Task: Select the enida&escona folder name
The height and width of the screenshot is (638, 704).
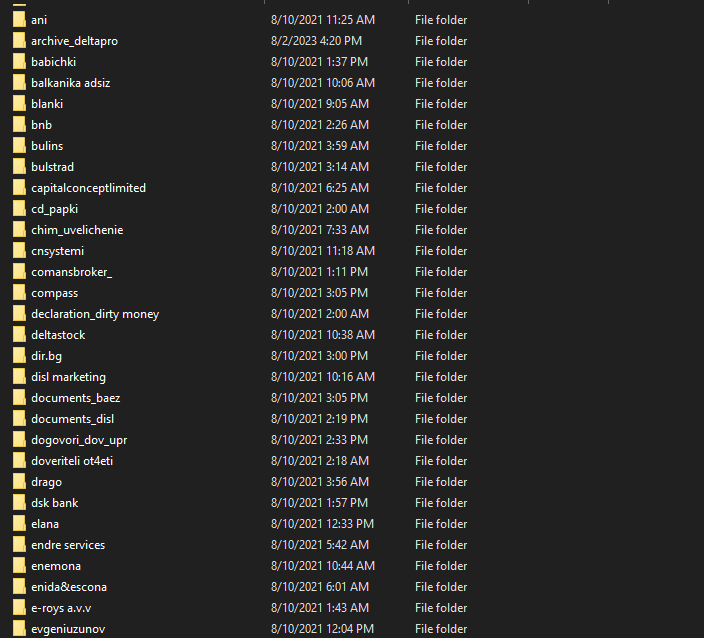Action: tap(69, 587)
